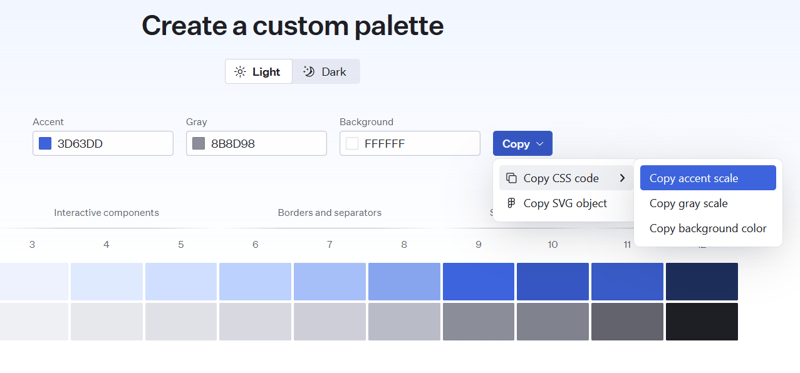Edit the Accent hex field 3D63DD
Screen dimensions: 800x373
pyautogui.click(x=103, y=143)
